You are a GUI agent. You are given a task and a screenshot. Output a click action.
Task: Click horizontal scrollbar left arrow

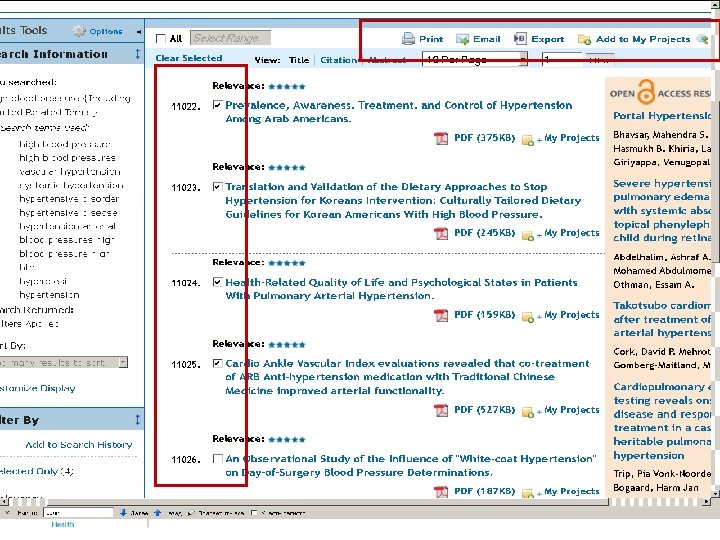[x=4, y=502]
